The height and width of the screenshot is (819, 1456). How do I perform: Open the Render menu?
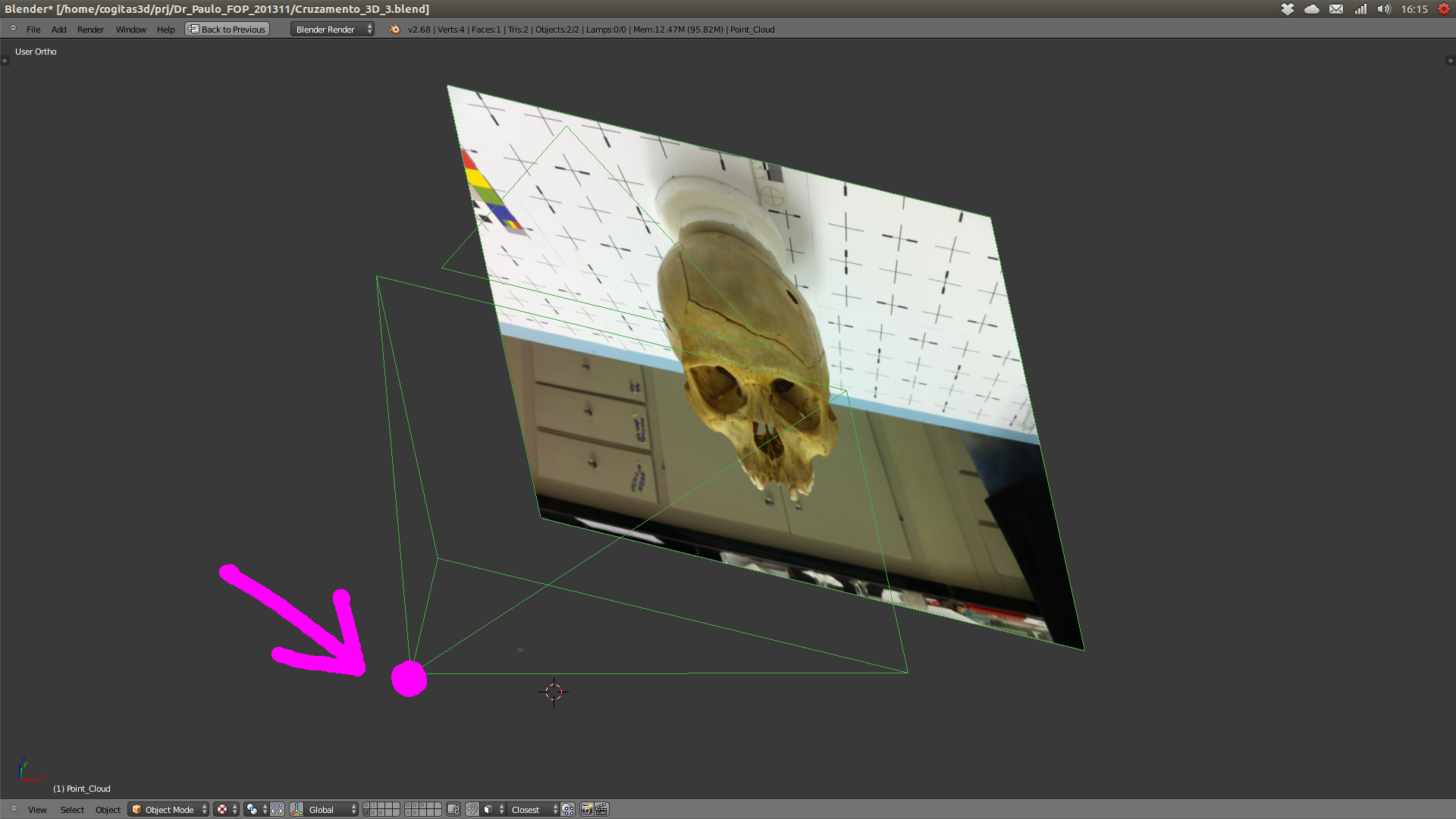[x=90, y=30]
